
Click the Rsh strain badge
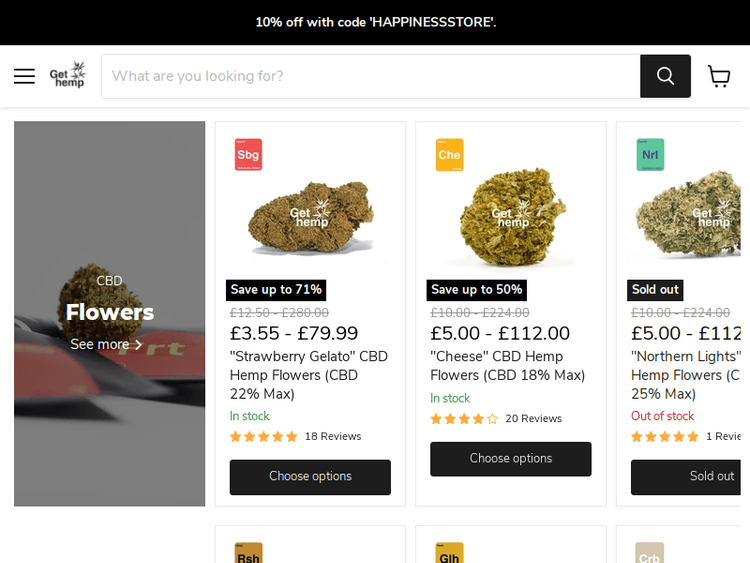tap(248, 553)
